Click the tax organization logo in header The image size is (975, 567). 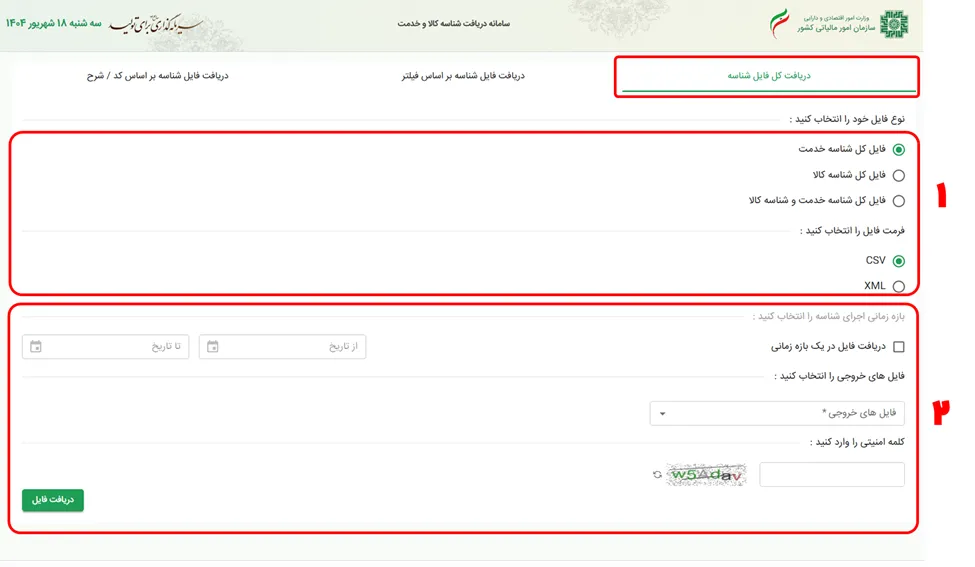[x=895, y=24]
